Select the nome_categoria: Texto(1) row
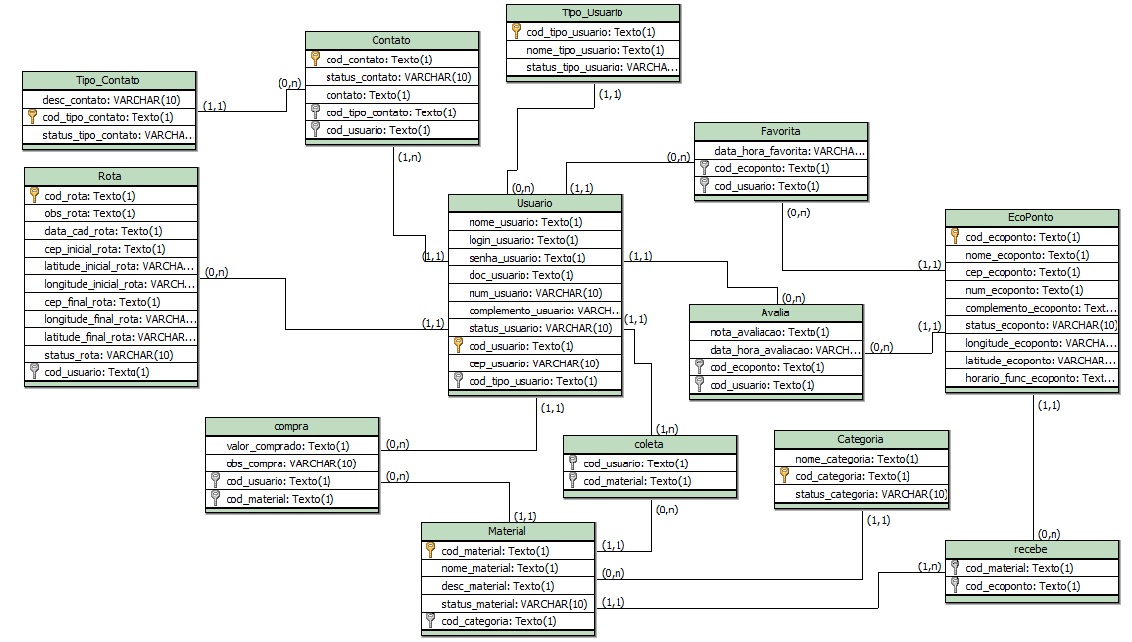Viewport: 1132px width, 642px height. [861, 459]
